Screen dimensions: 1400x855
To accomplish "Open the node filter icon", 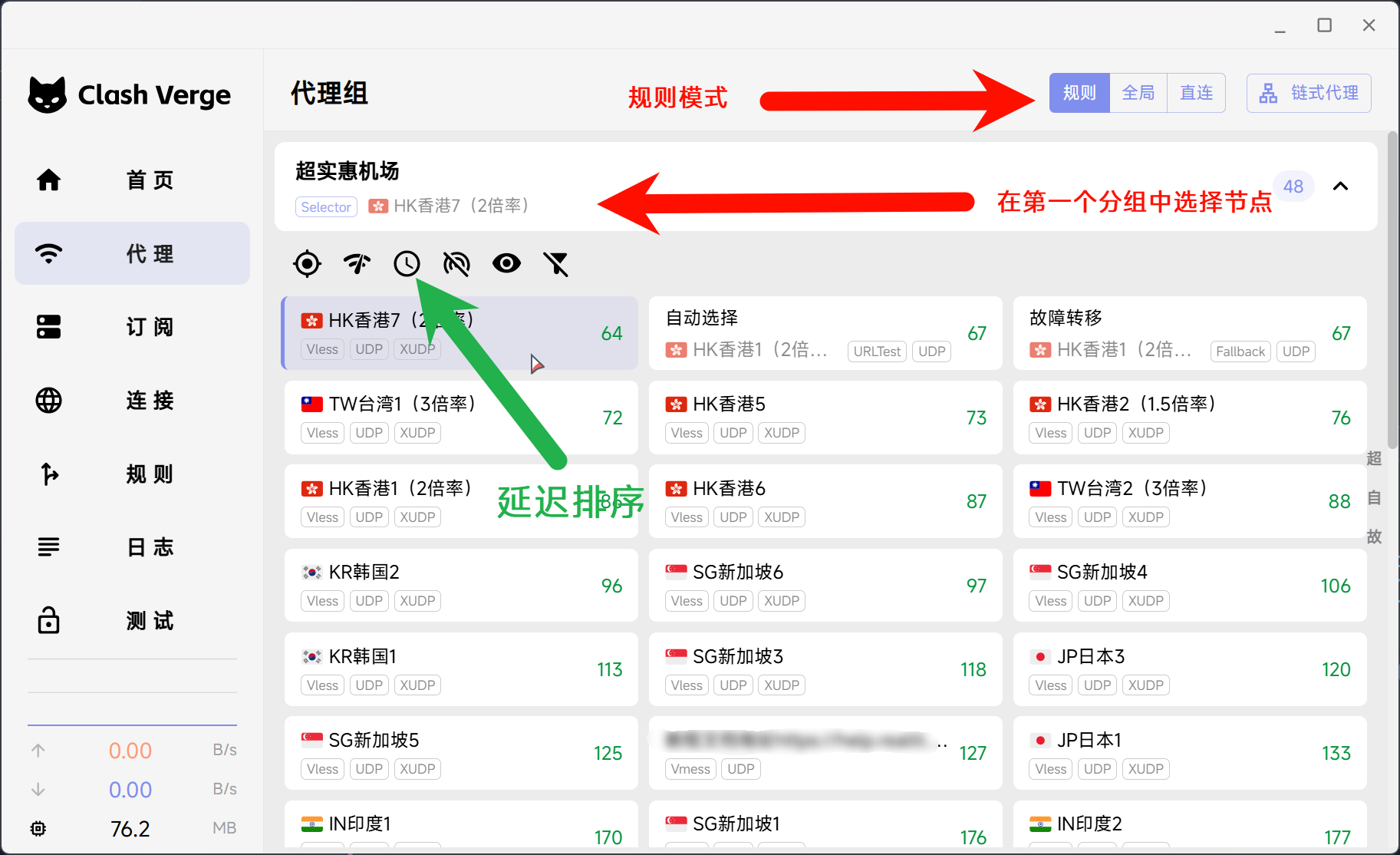I will click(556, 264).
